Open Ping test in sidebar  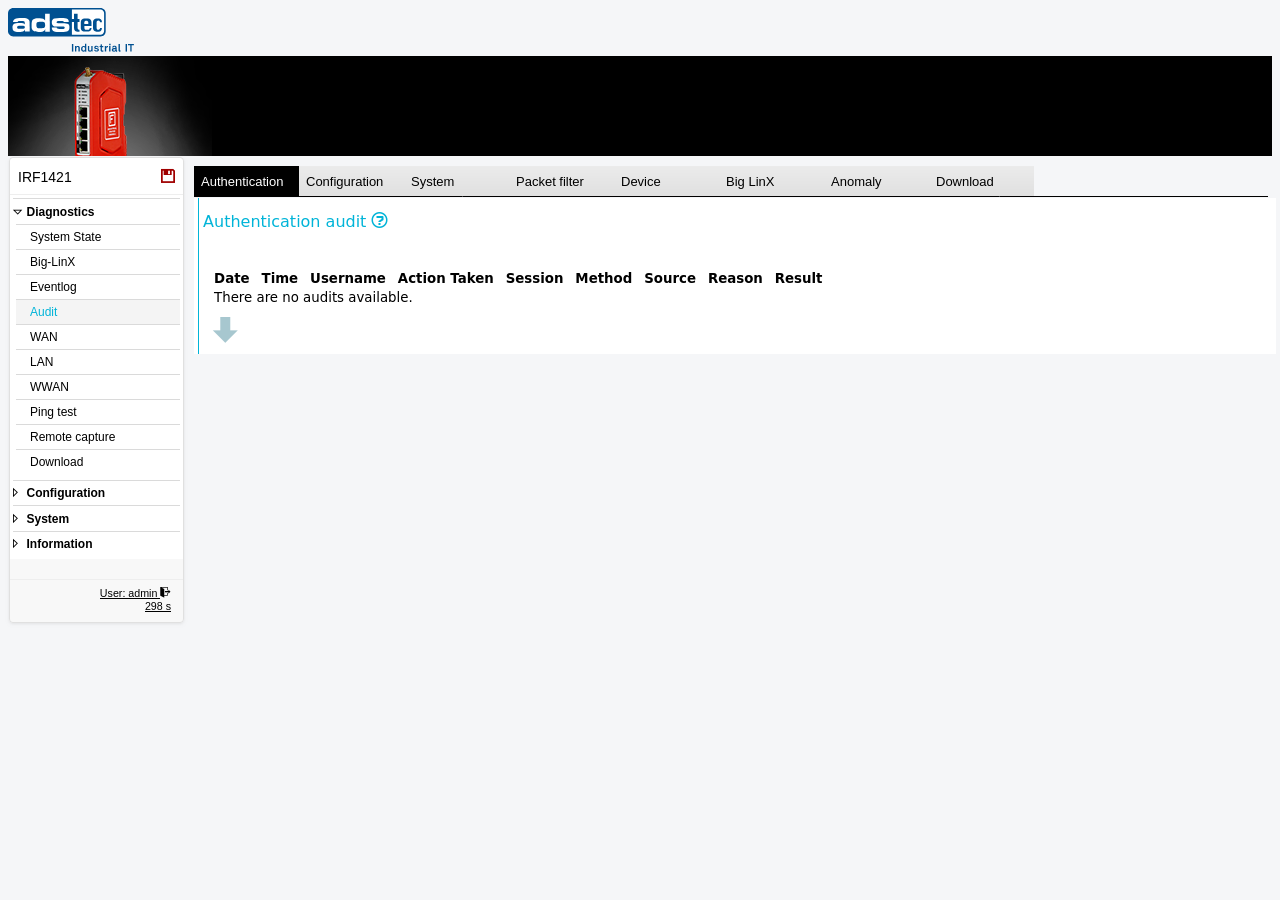[x=98, y=412]
